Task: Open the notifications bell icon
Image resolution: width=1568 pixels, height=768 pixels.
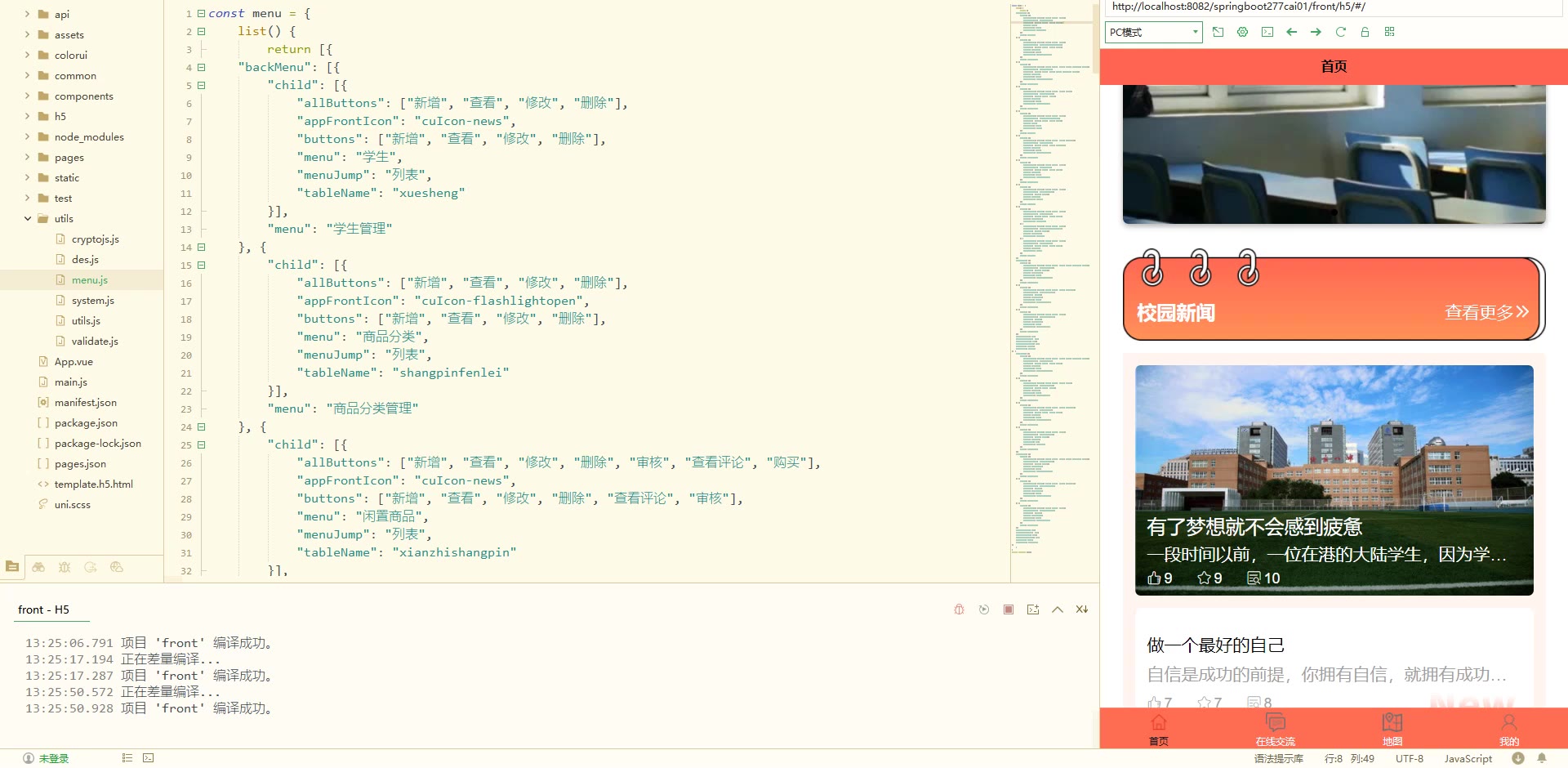Action: tap(1542, 758)
